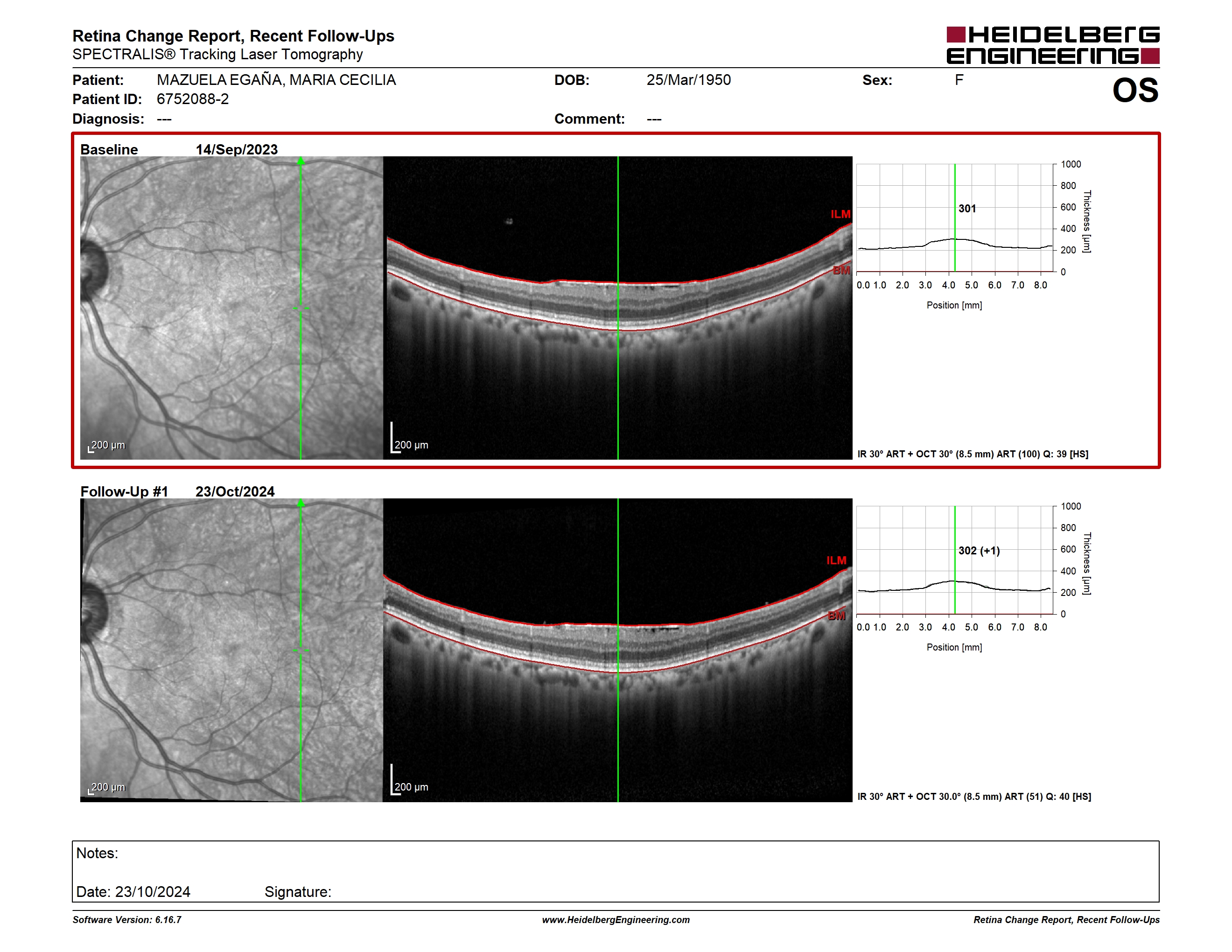The height and width of the screenshot is (952, 1232).
Task: Click the Sex value F
Action: pyautogui.click(x=959, y=80)
